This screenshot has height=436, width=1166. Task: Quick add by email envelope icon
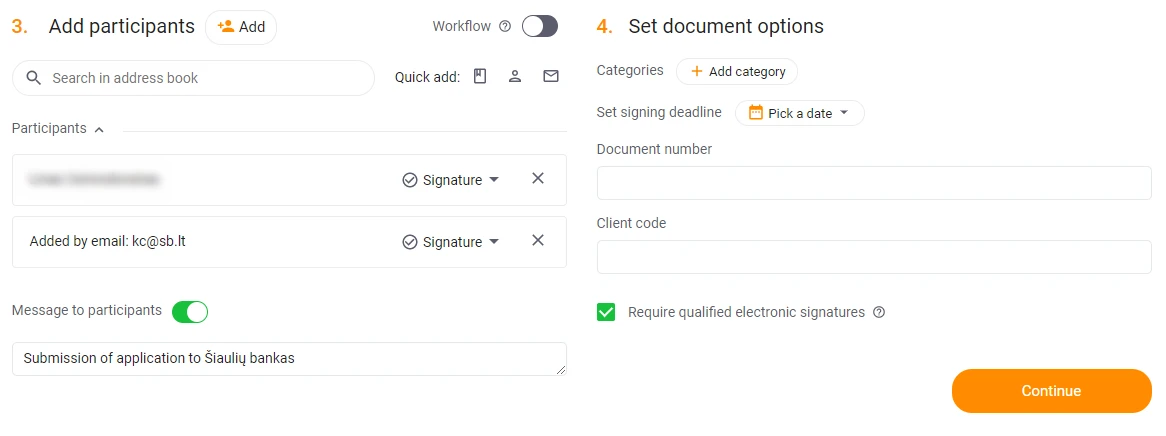click(x=550, y=76)
